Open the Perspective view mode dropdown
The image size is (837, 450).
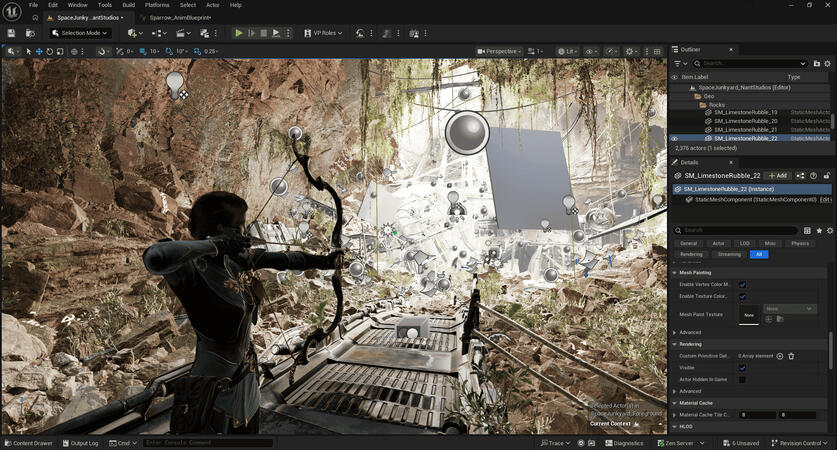click(499, 52)
